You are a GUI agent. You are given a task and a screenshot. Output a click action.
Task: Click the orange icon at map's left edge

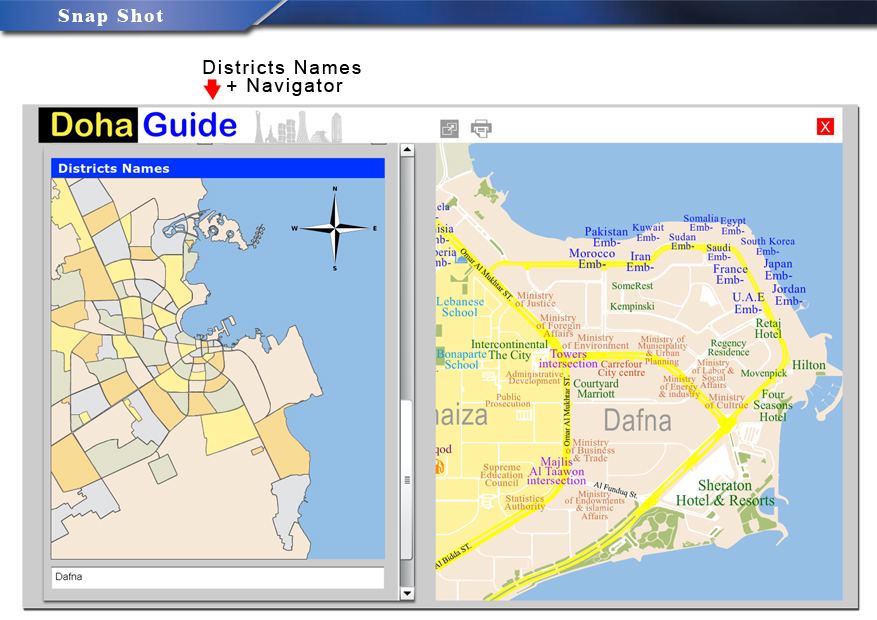(439, 467)
